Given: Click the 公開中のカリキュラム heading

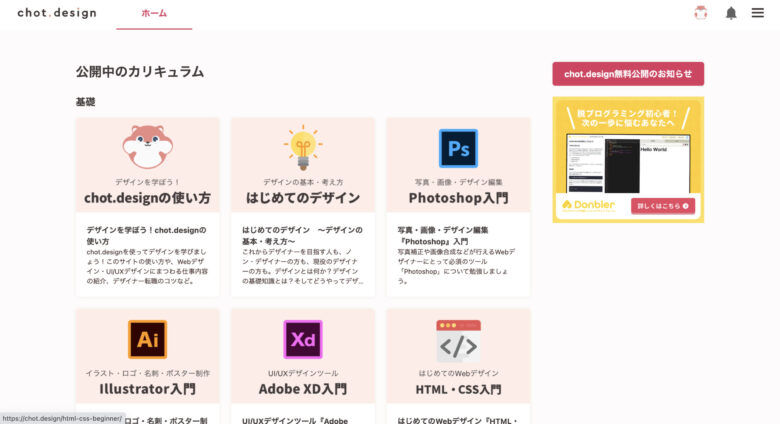Looking at the screenshot, I should point(140,72).
